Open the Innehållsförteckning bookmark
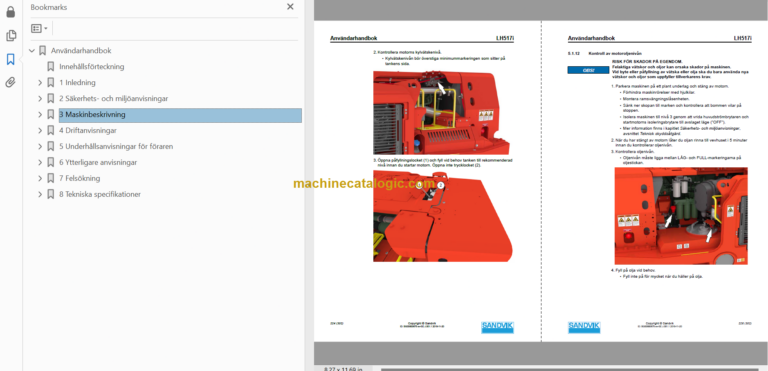Screen dimensions: 768x371 (92, 67)
